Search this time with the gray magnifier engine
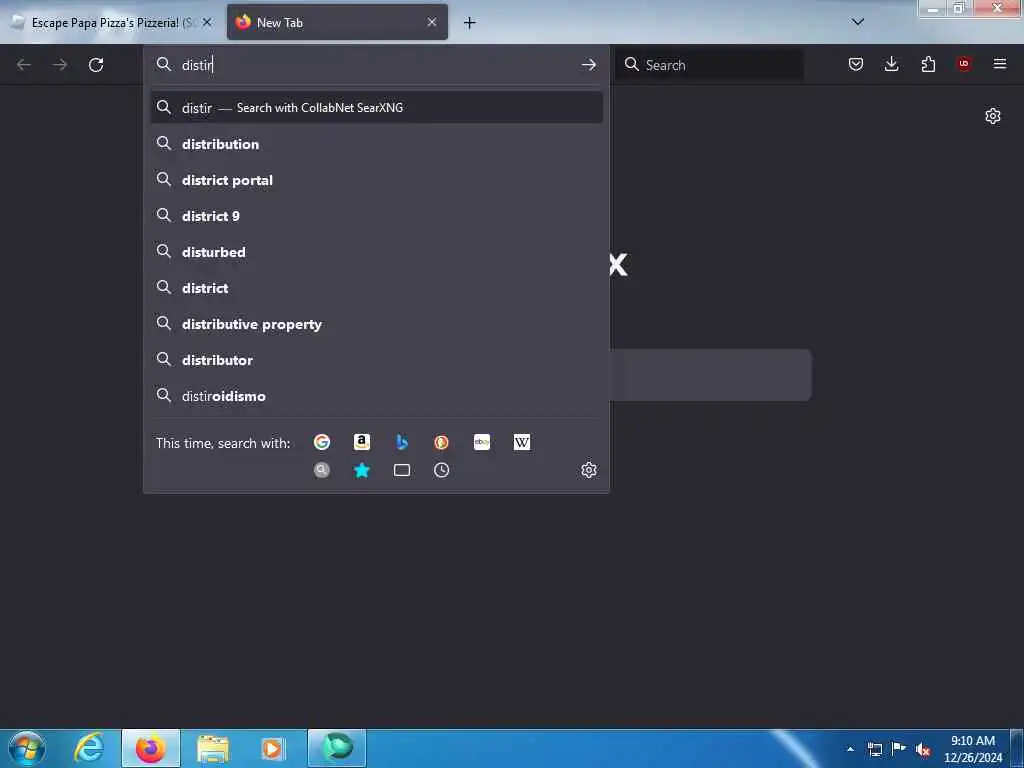 point(321,470)
